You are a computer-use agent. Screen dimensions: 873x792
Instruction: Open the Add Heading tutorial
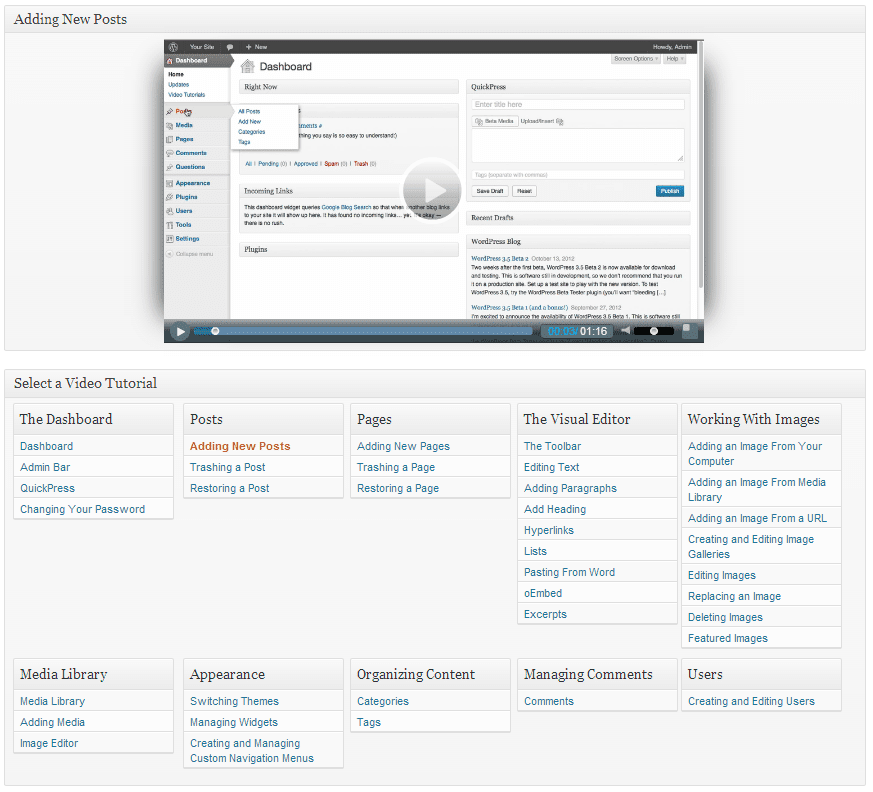(555, 510)
